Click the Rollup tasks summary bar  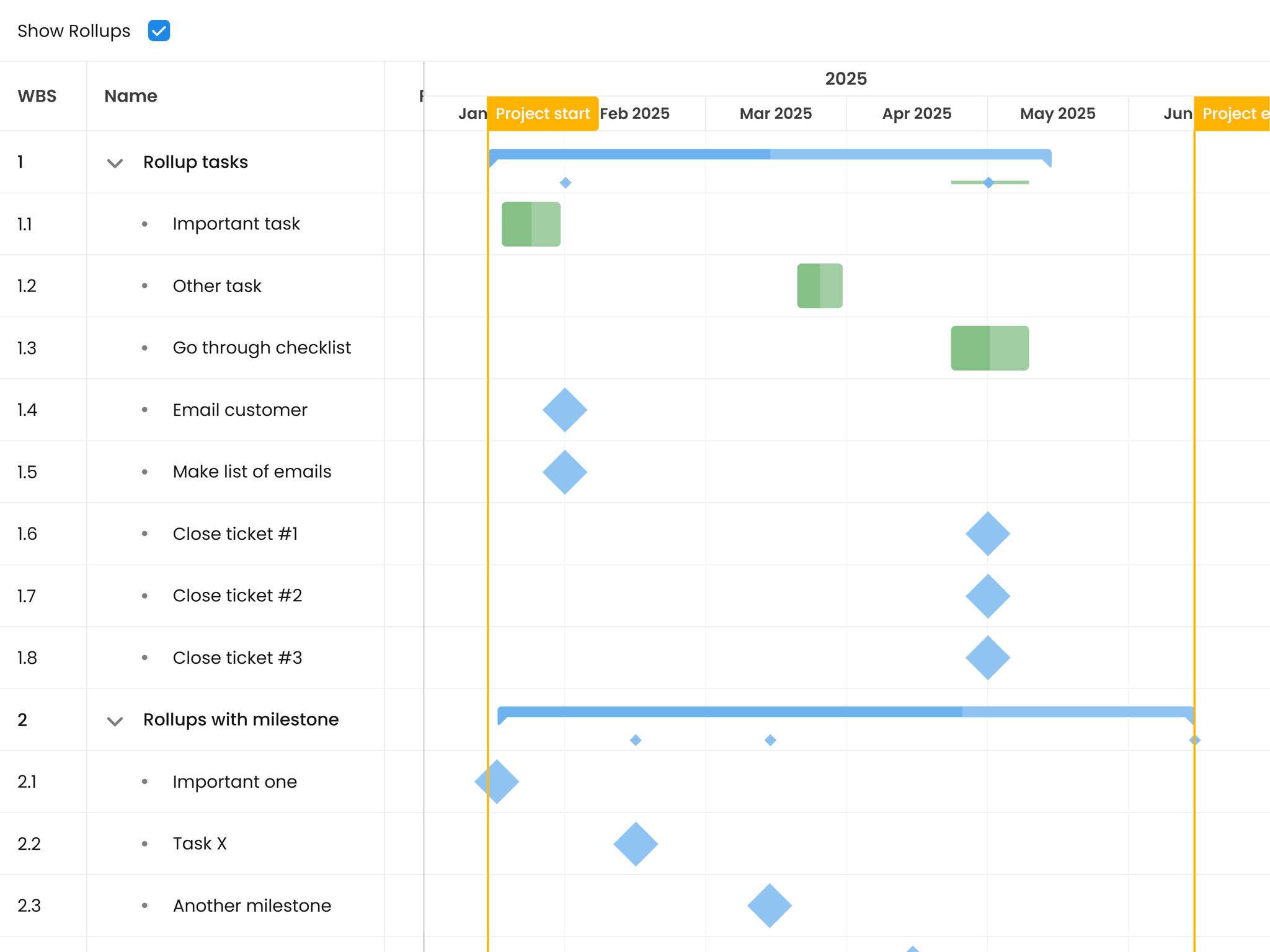click(x=769, y=154)
